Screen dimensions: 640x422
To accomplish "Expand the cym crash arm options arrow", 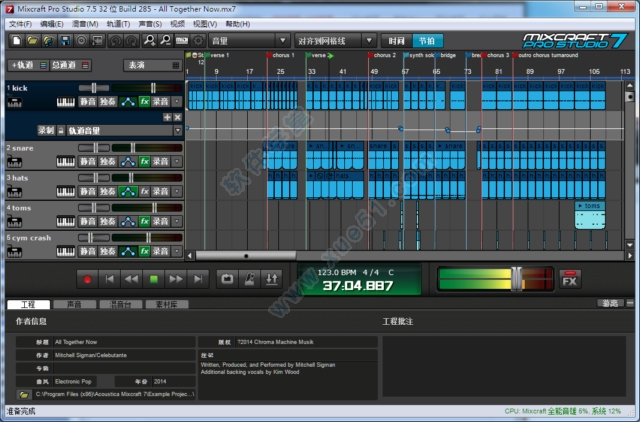I will pos(177,251).
